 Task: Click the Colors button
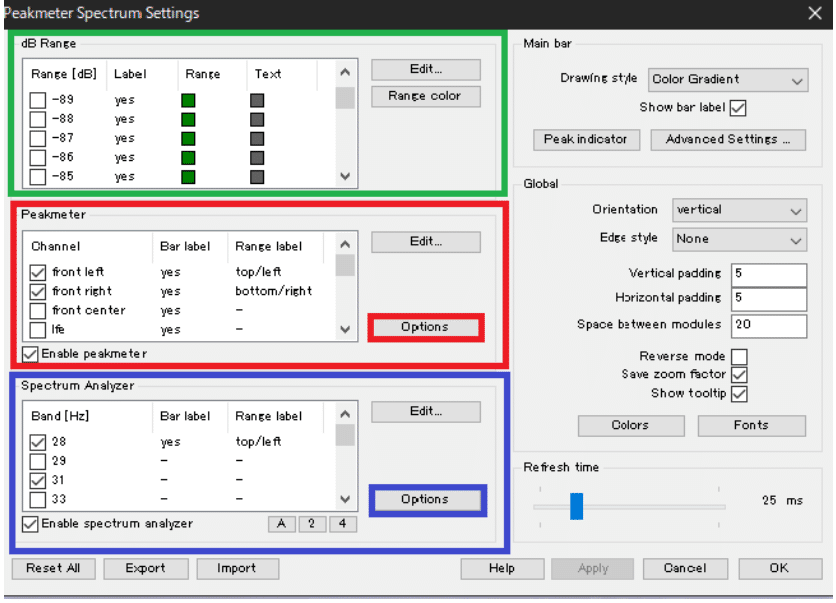[x=631, y=426]
